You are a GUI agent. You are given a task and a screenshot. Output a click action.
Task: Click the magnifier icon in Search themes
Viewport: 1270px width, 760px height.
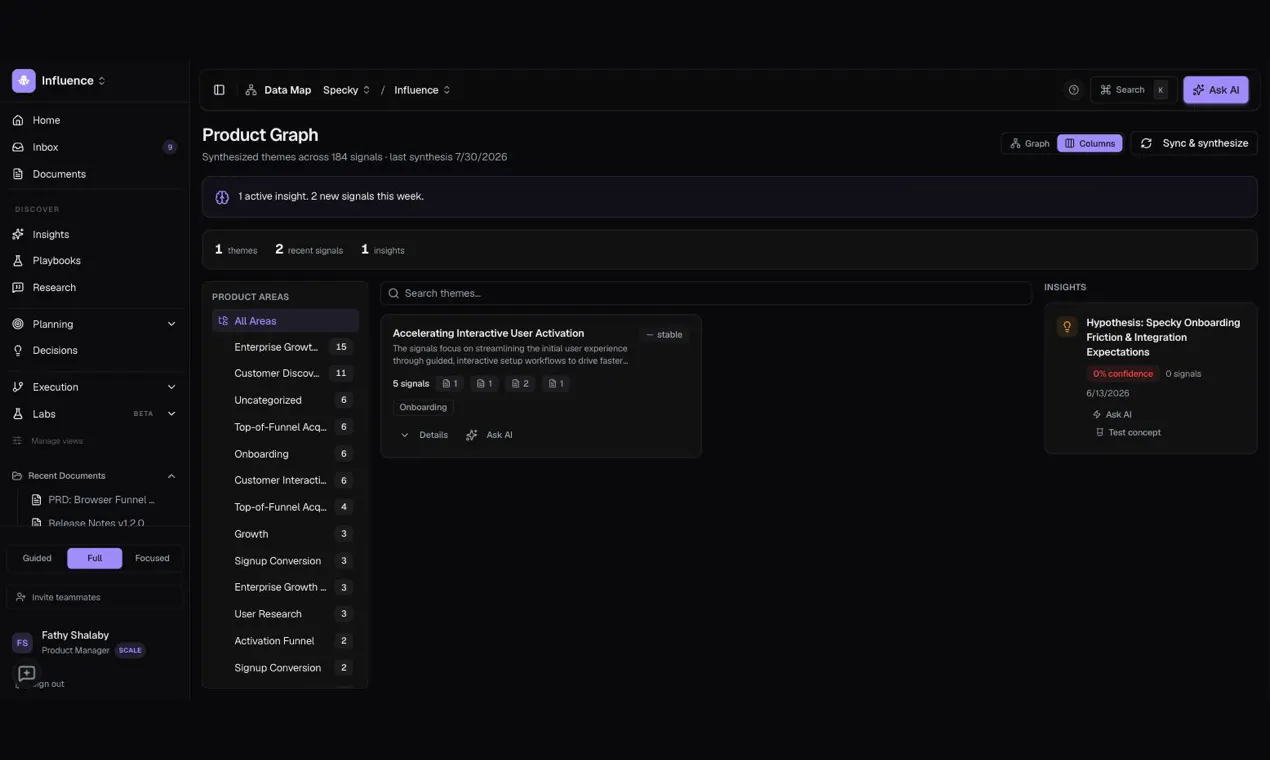click(x=394, y=293)
